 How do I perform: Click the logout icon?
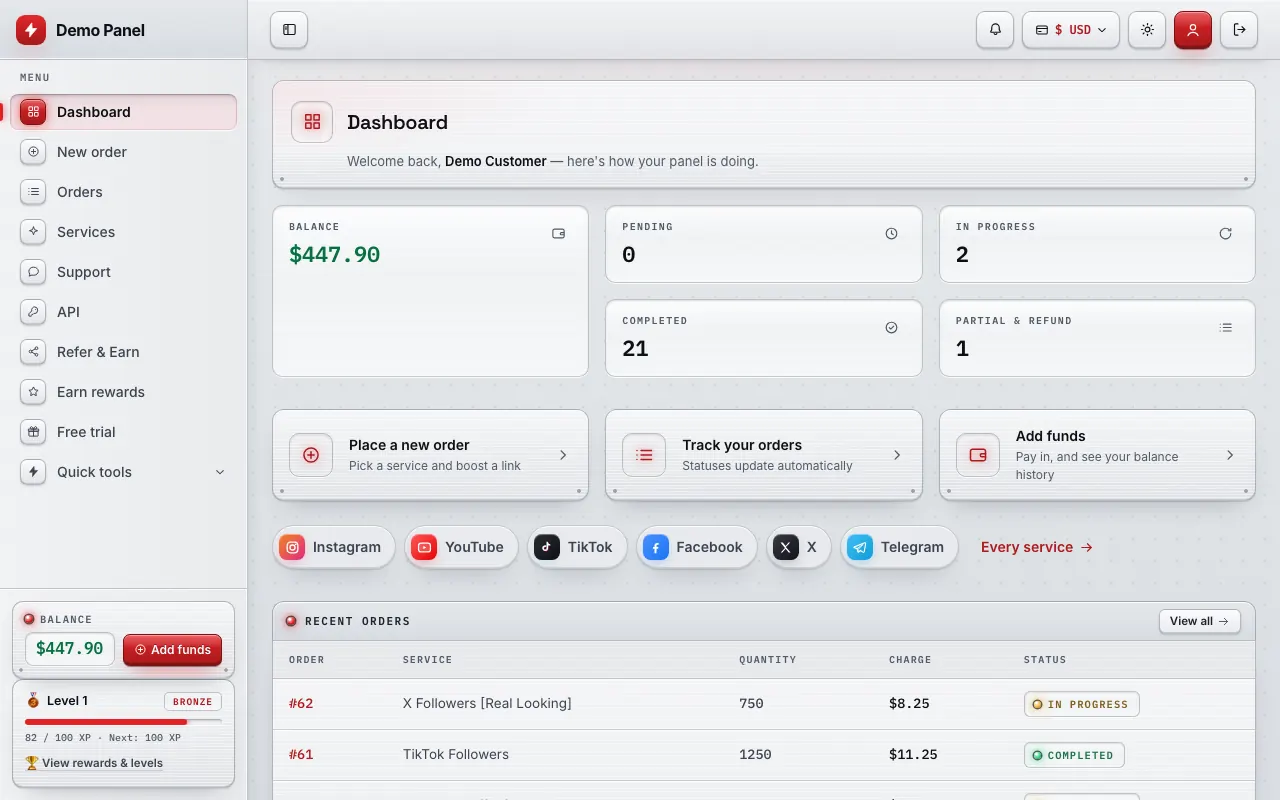pos(1240,30)
